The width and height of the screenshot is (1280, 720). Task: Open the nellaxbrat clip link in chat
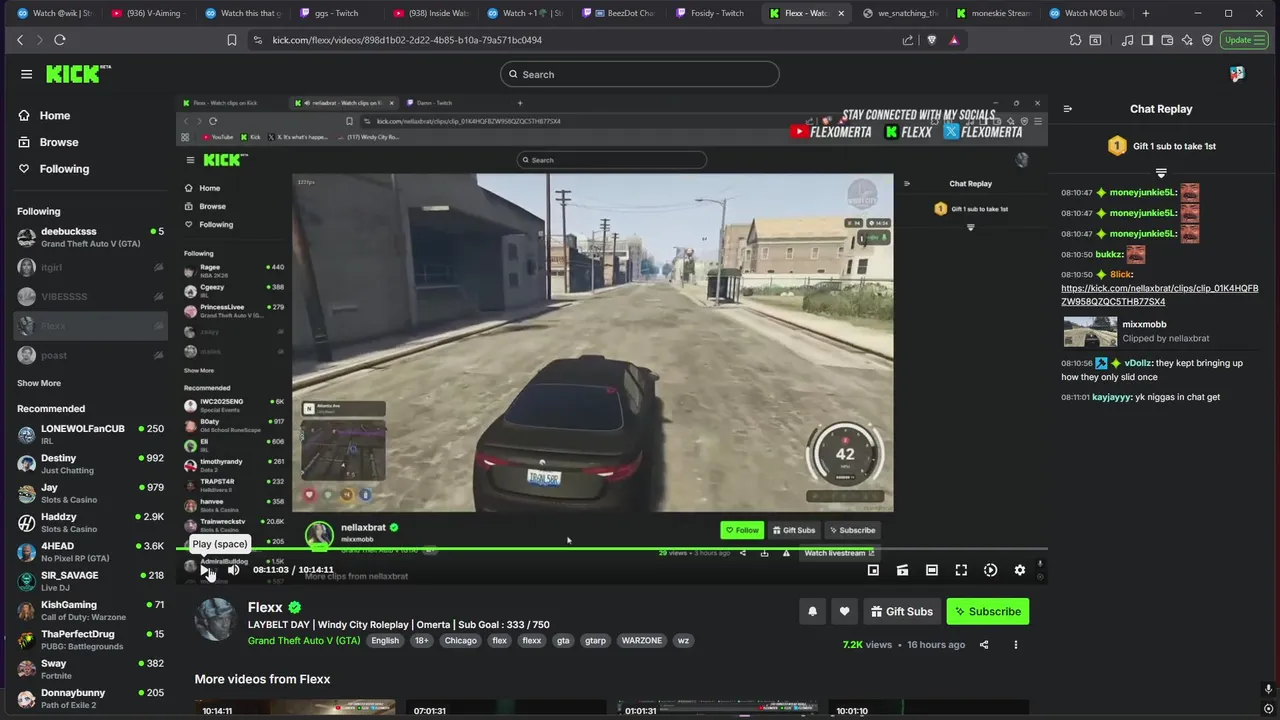tap(1160, 295)
